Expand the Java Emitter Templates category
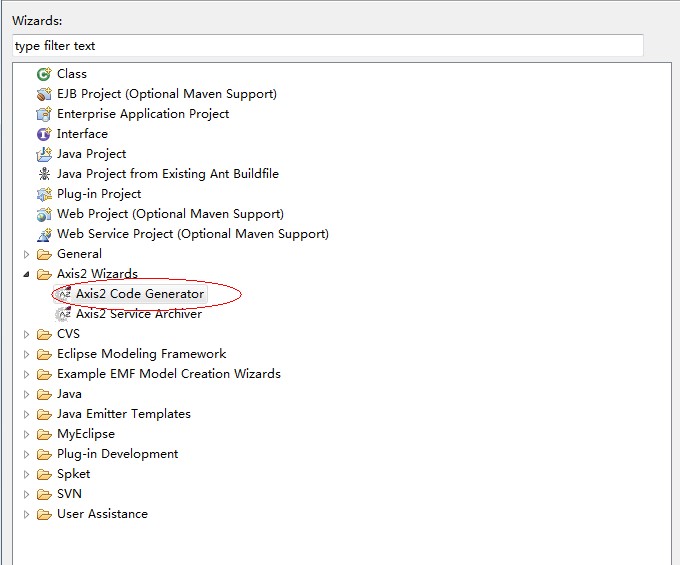 26,414
